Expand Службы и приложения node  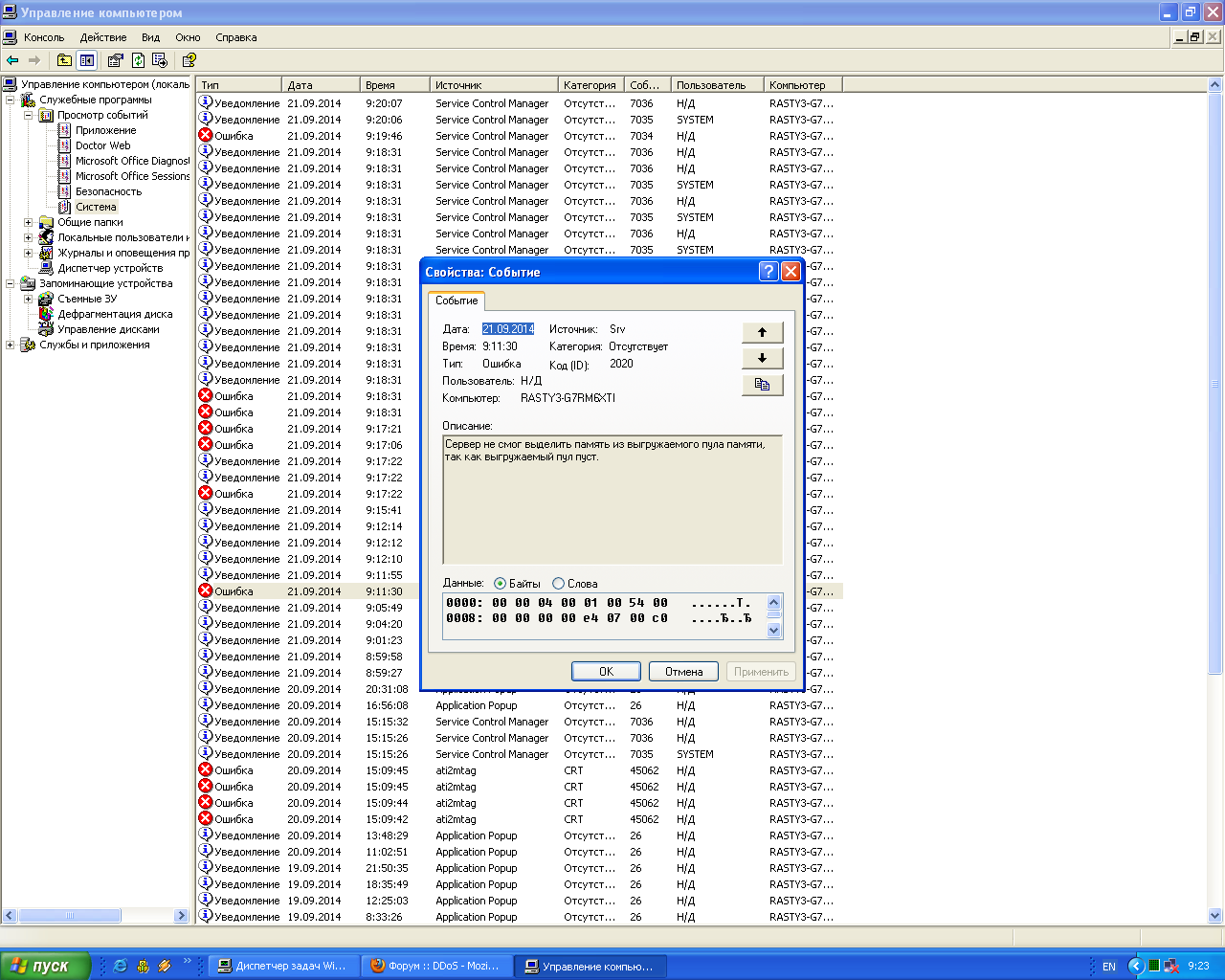[x=11, y=345]
